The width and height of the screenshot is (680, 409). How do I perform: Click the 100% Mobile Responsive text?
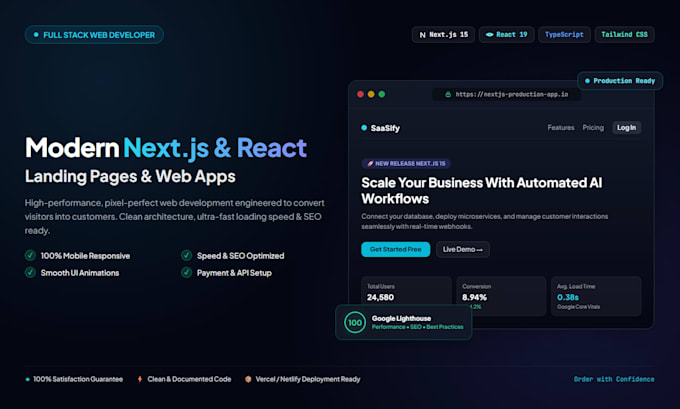tap(85, 256)
